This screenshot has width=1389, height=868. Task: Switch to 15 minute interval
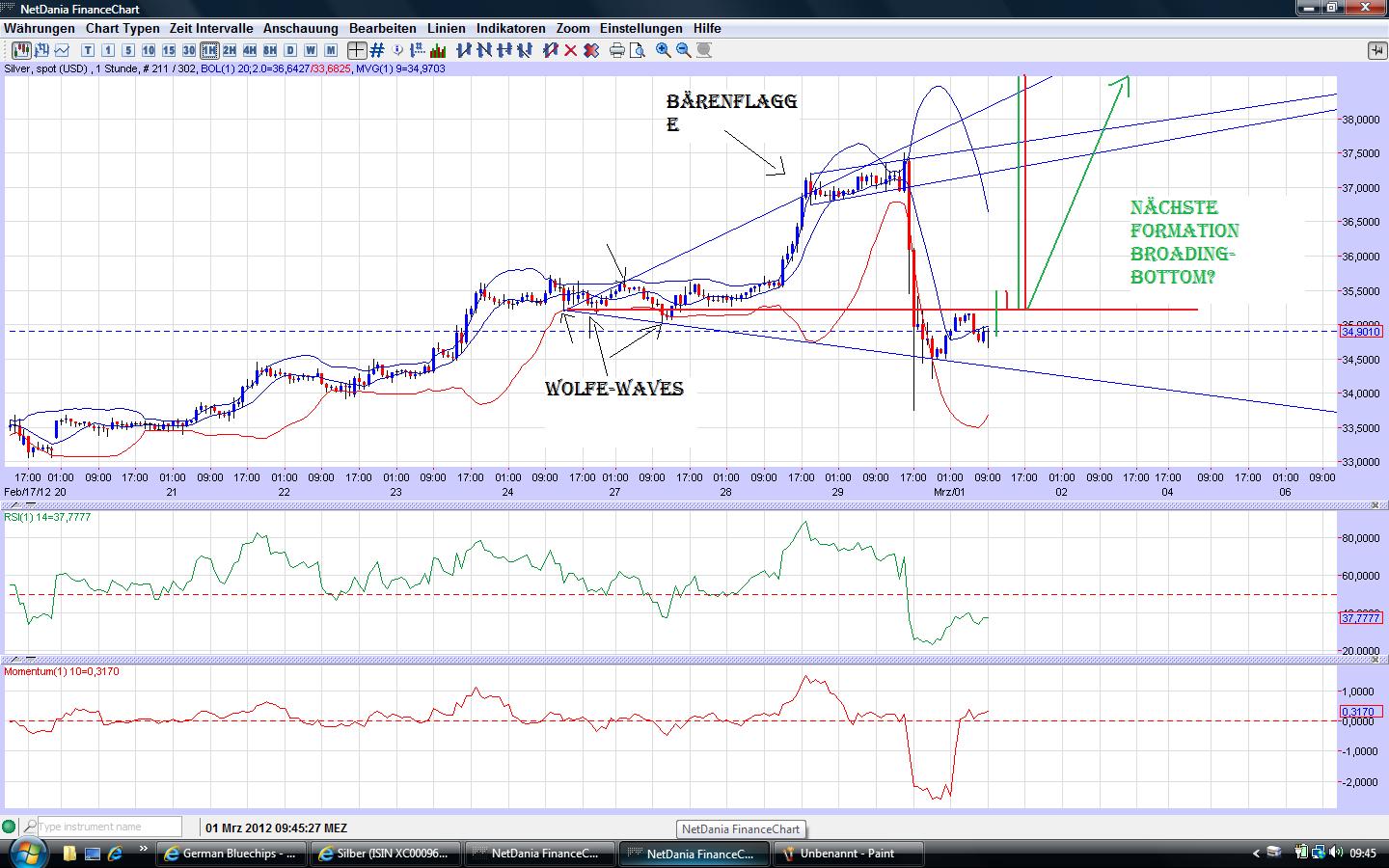169,50
